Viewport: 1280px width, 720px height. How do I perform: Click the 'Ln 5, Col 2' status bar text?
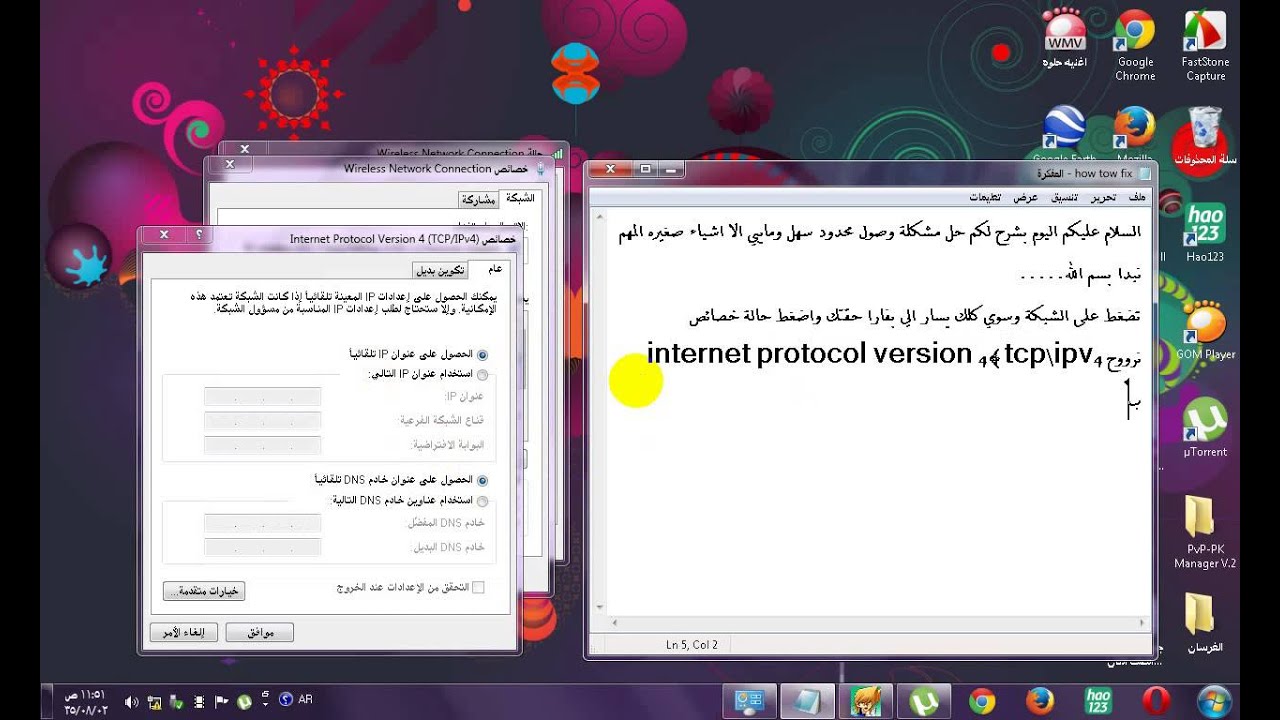(x=692, y=645)
